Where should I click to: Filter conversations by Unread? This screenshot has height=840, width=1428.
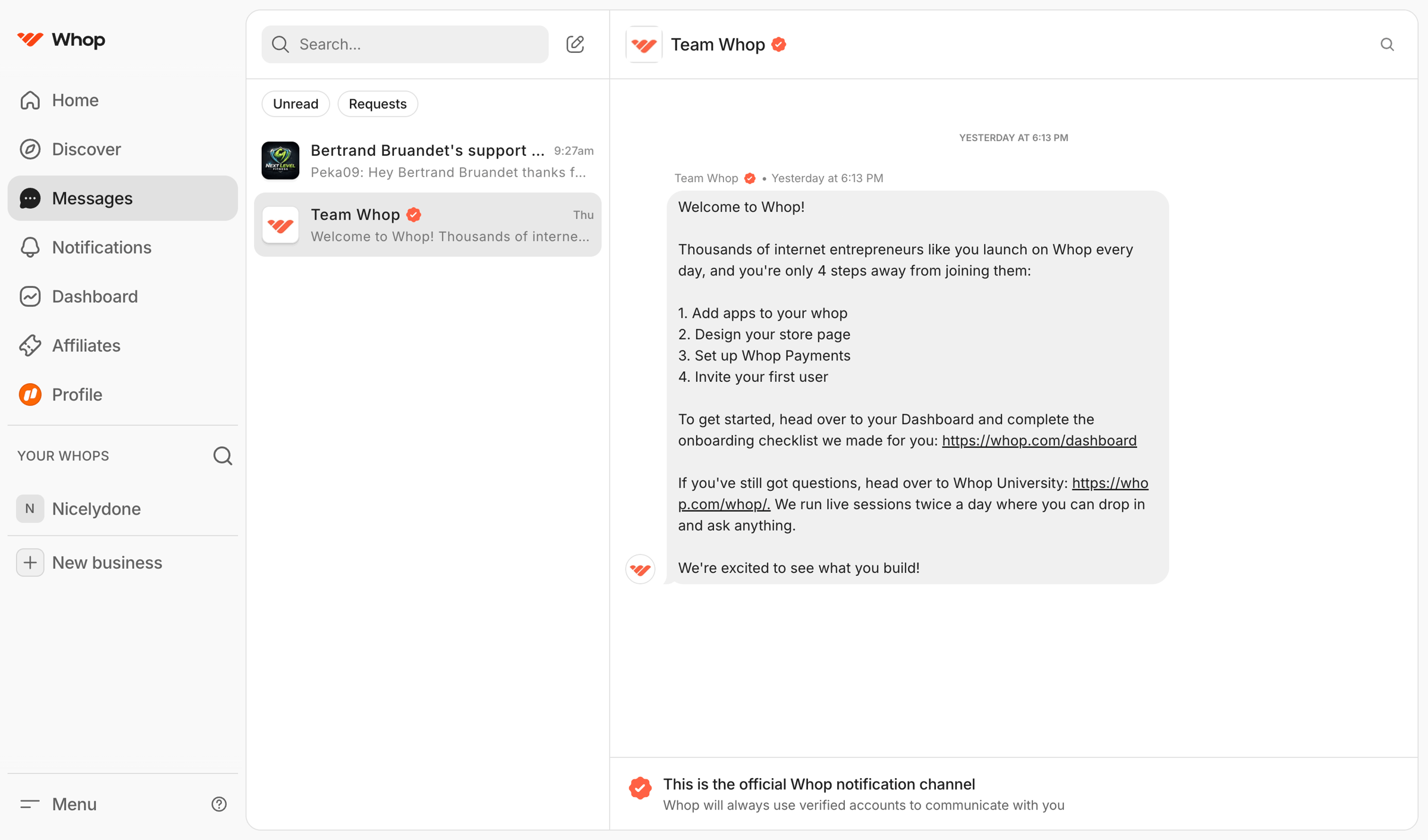296,104
